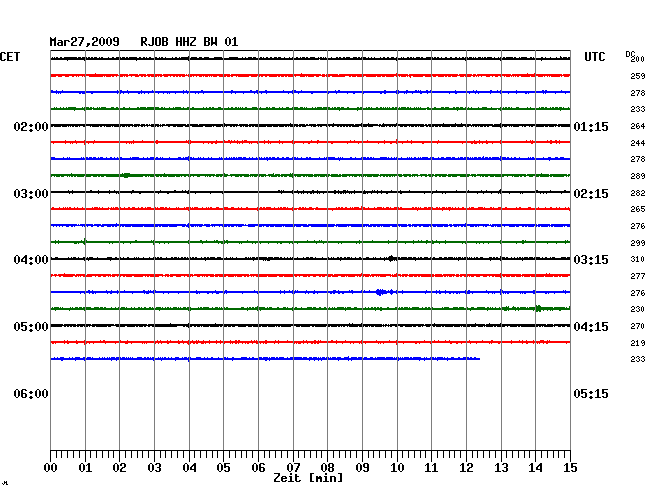Click the CET timezone label

[x=10, y=57]
